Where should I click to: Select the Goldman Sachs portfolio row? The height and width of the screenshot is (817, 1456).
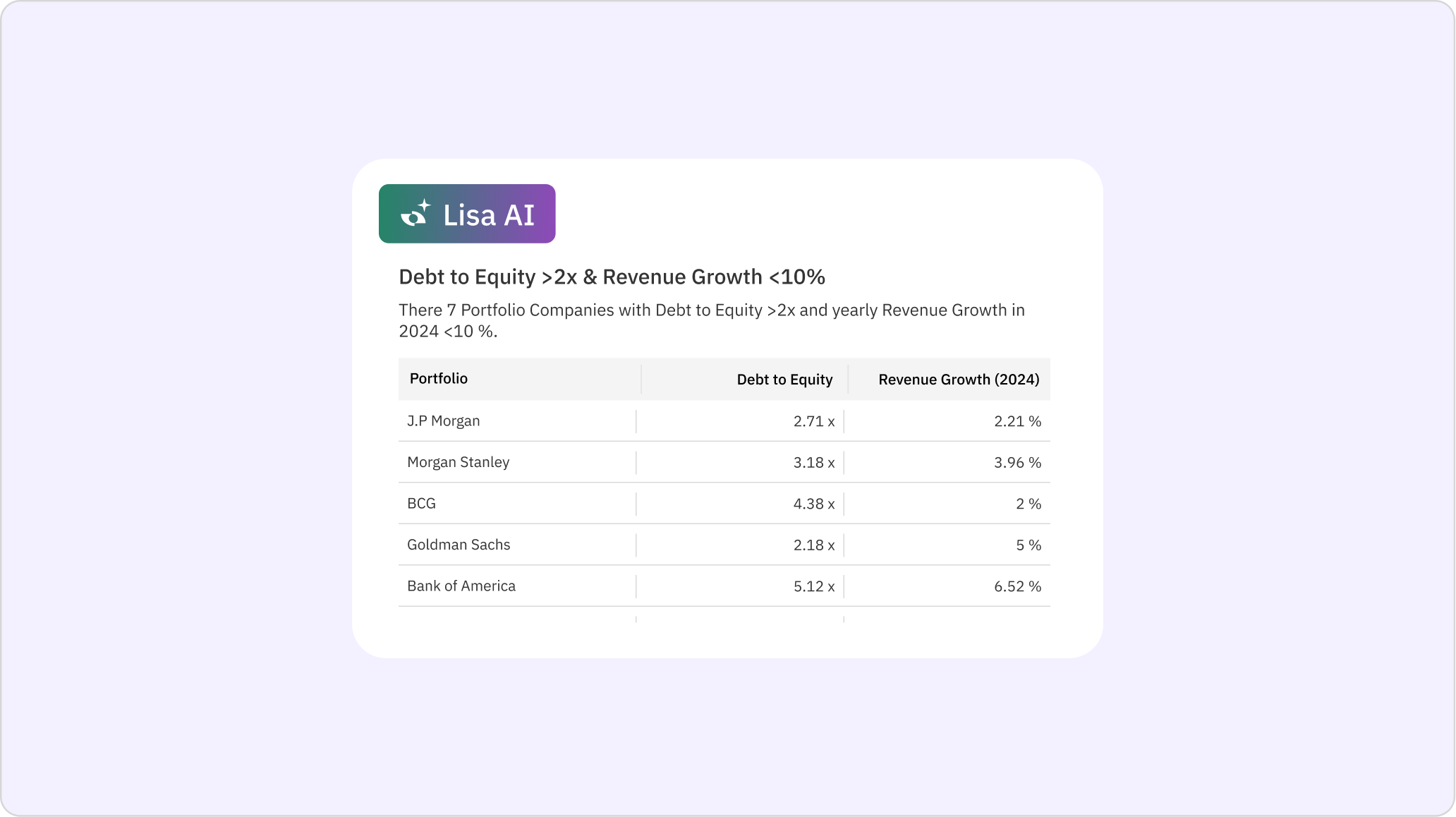coord(459,545)
